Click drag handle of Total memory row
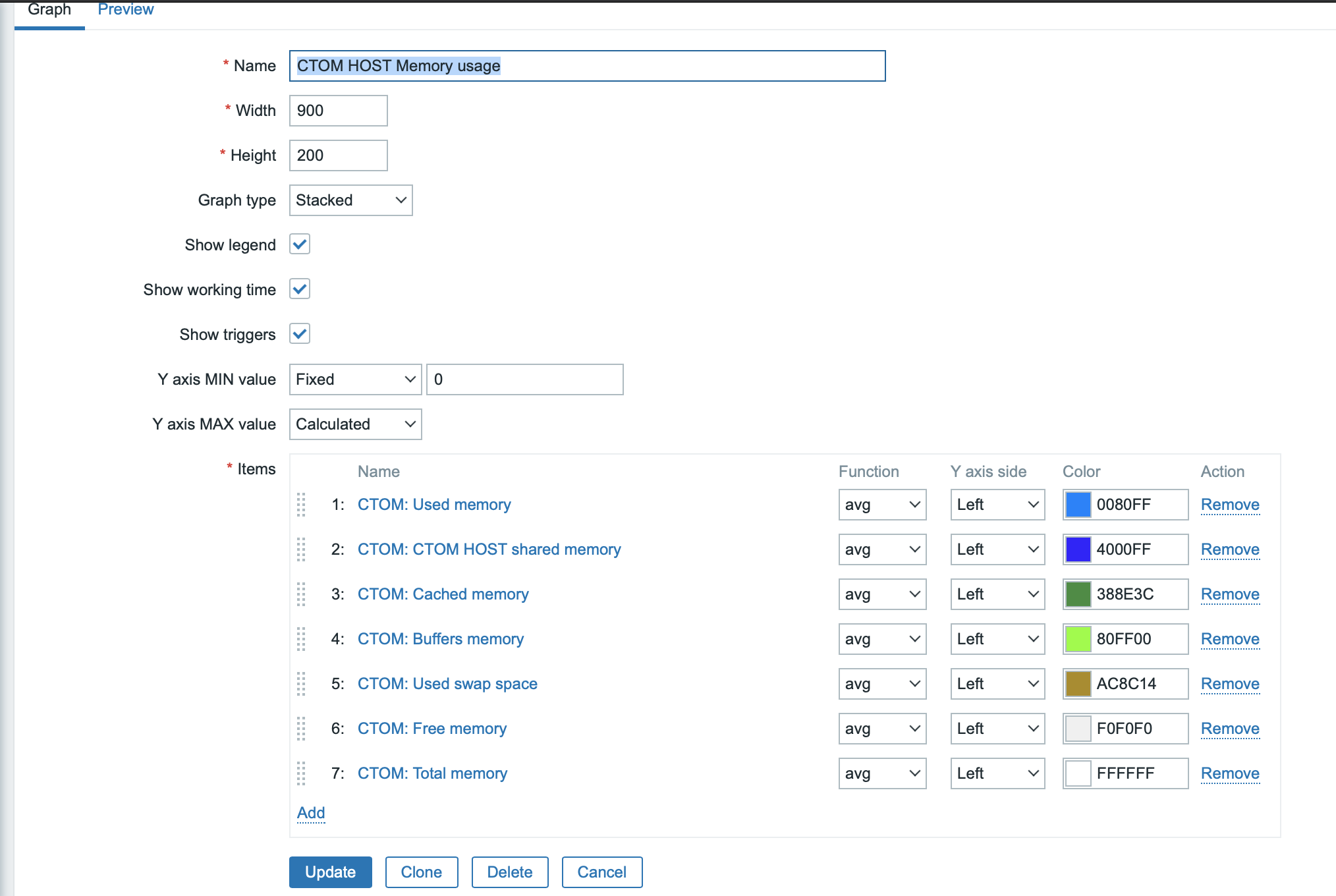 301,773
